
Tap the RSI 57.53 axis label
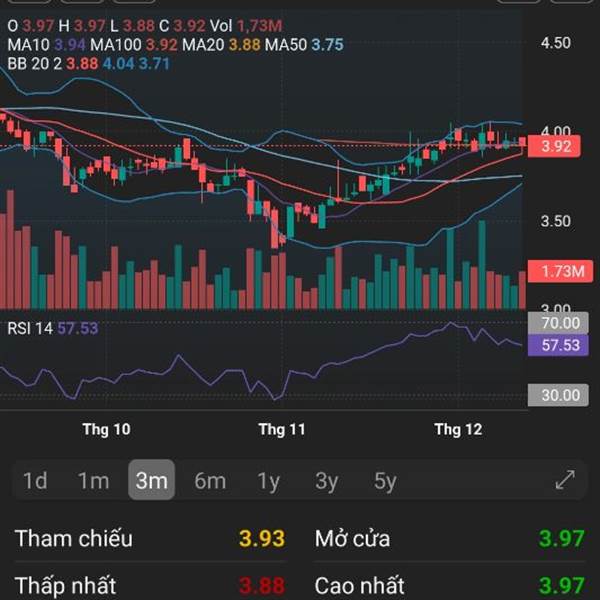point(558,345)
